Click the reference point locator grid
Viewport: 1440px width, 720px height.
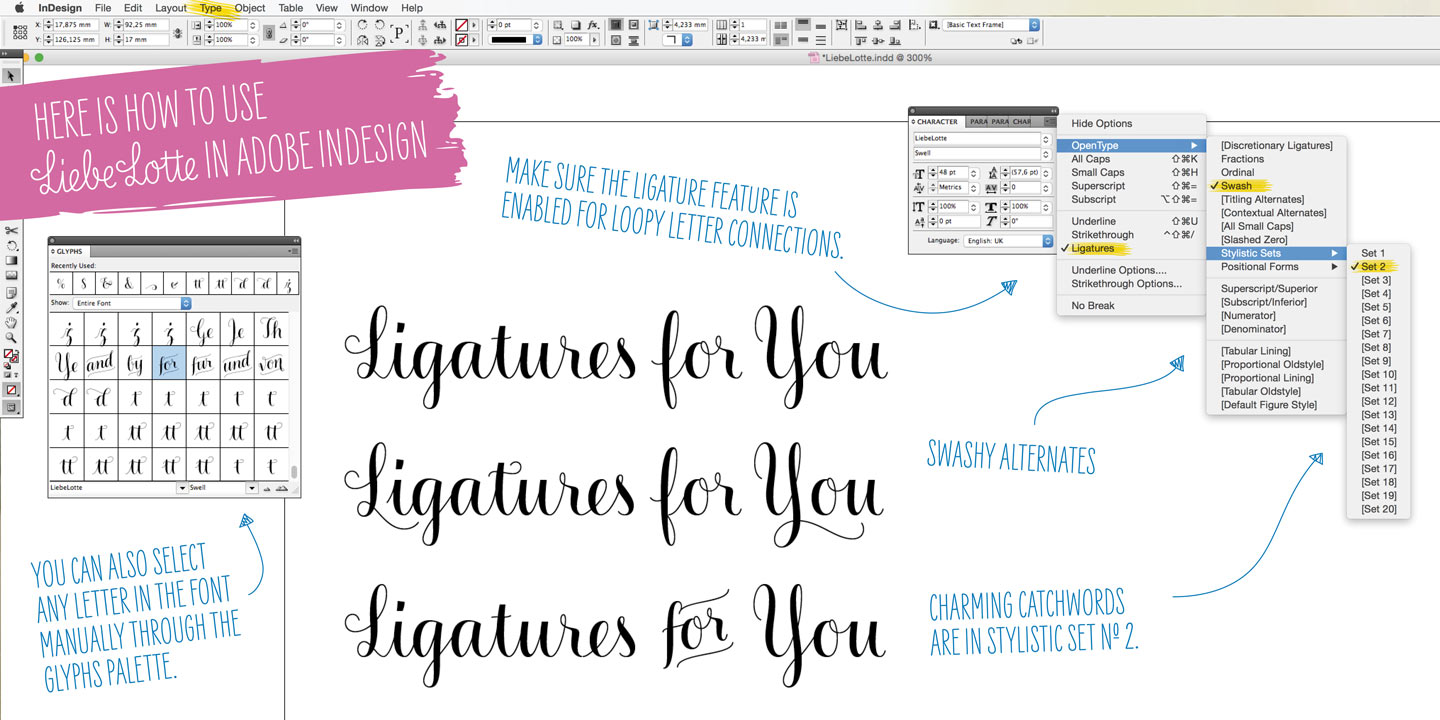[20, 32]
